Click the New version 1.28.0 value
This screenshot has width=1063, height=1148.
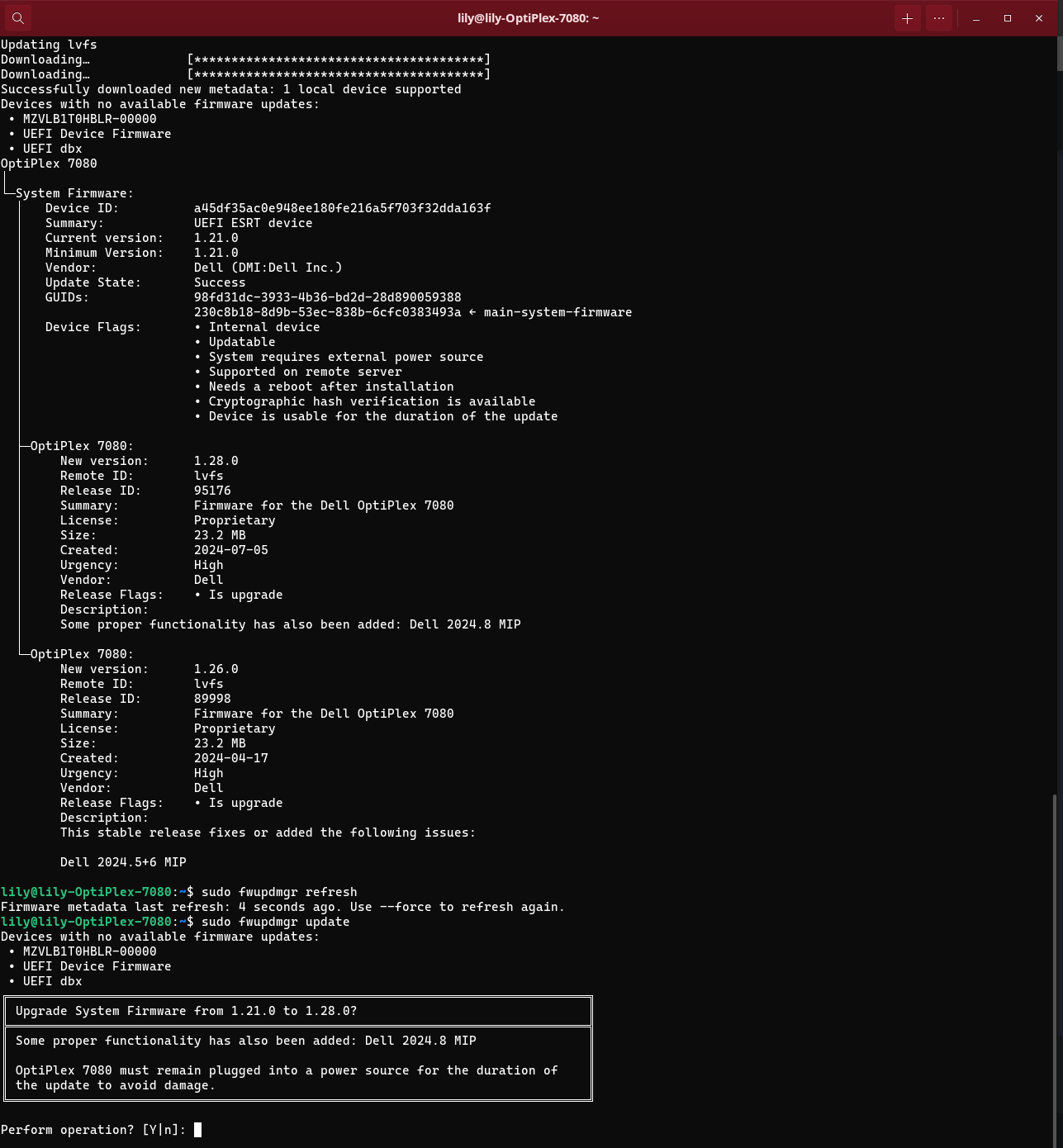[216, 461]
